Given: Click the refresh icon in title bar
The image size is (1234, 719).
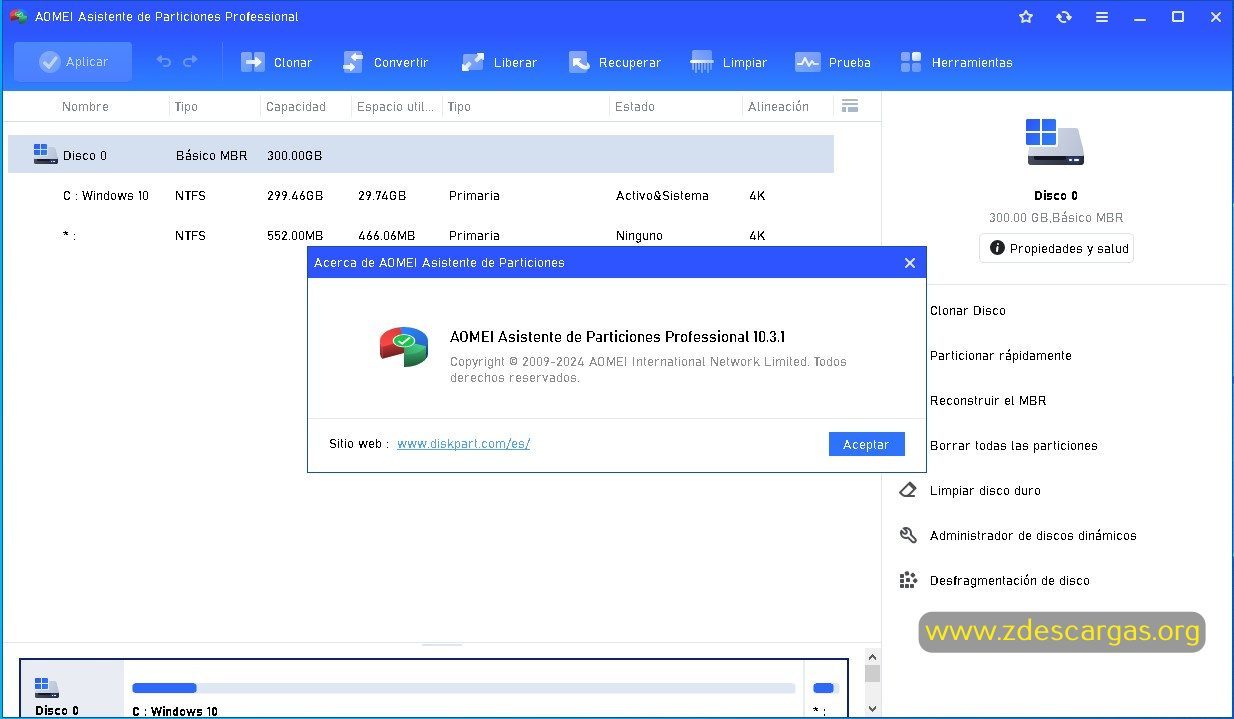Looking at the screenshot, I should click(x=1063, y=17).
